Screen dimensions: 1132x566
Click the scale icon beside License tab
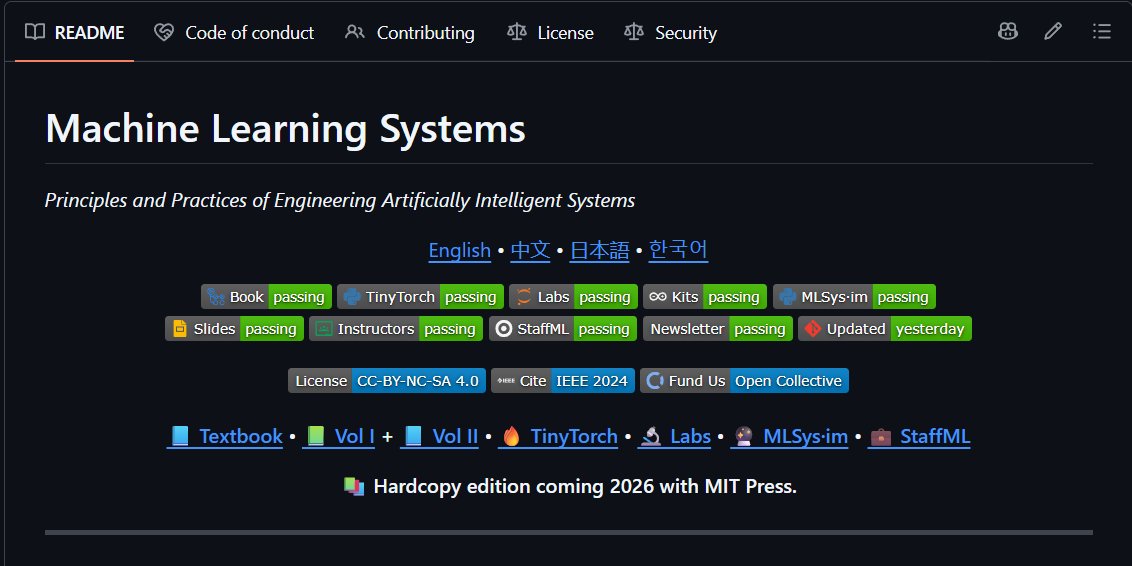click(516, 32)
